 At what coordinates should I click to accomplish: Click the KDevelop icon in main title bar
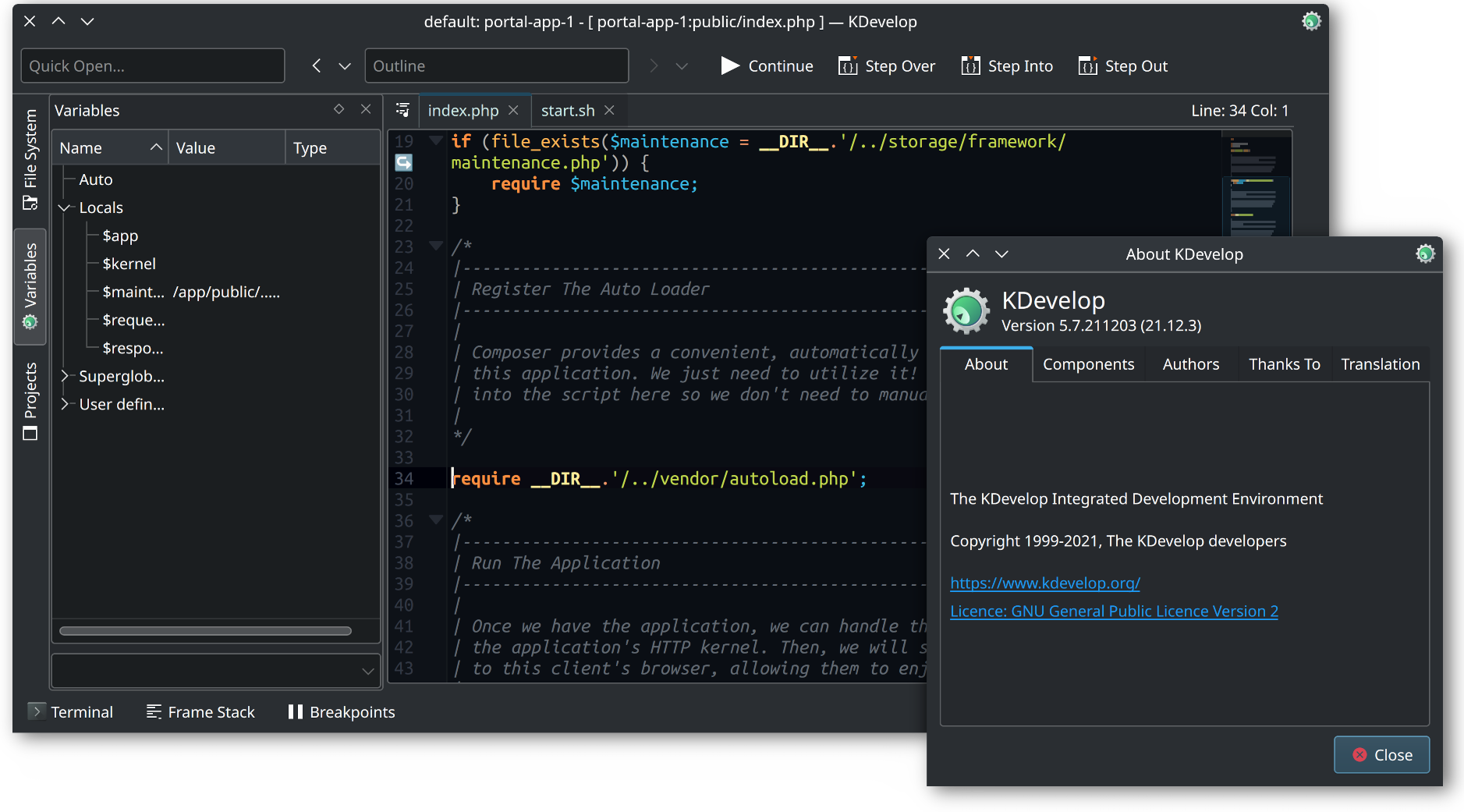pos(1311,21)
